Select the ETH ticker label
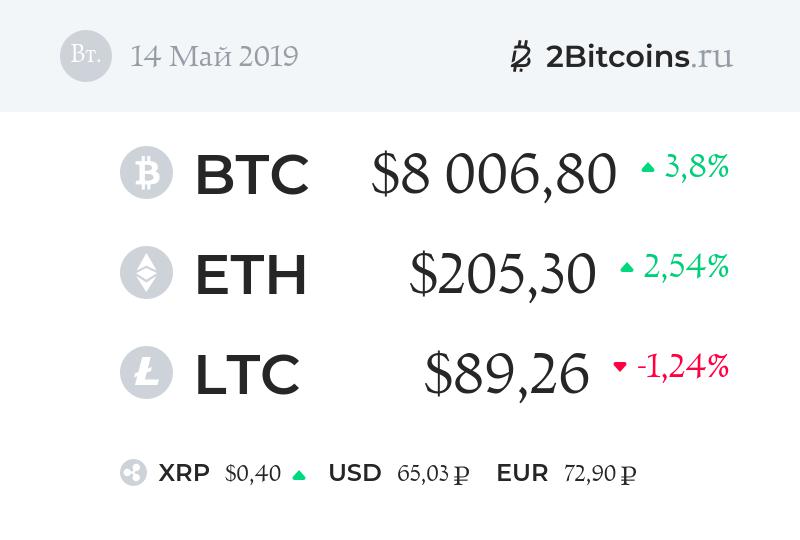Screen dimensions: 800x540 click(x=250, y=274)
